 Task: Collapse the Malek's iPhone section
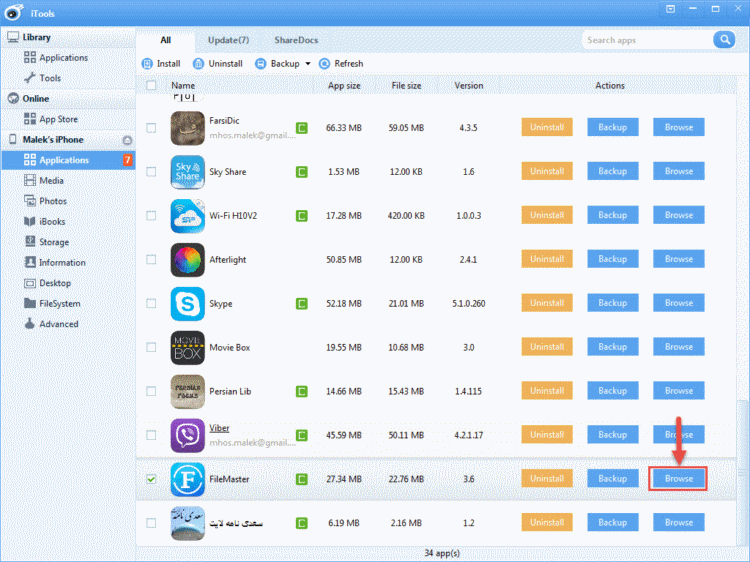68,140
